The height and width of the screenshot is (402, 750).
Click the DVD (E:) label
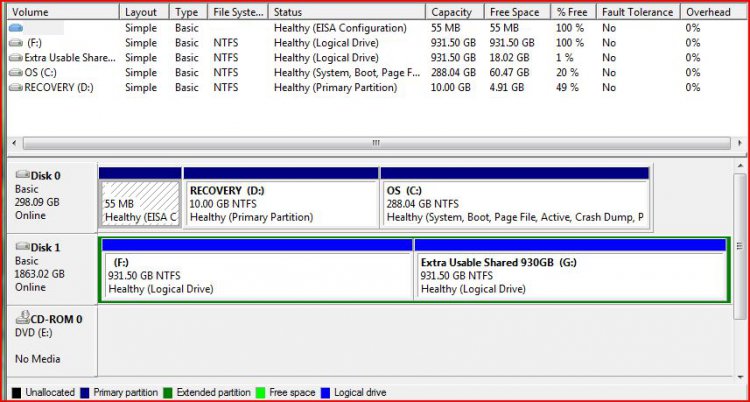(33, 333)
